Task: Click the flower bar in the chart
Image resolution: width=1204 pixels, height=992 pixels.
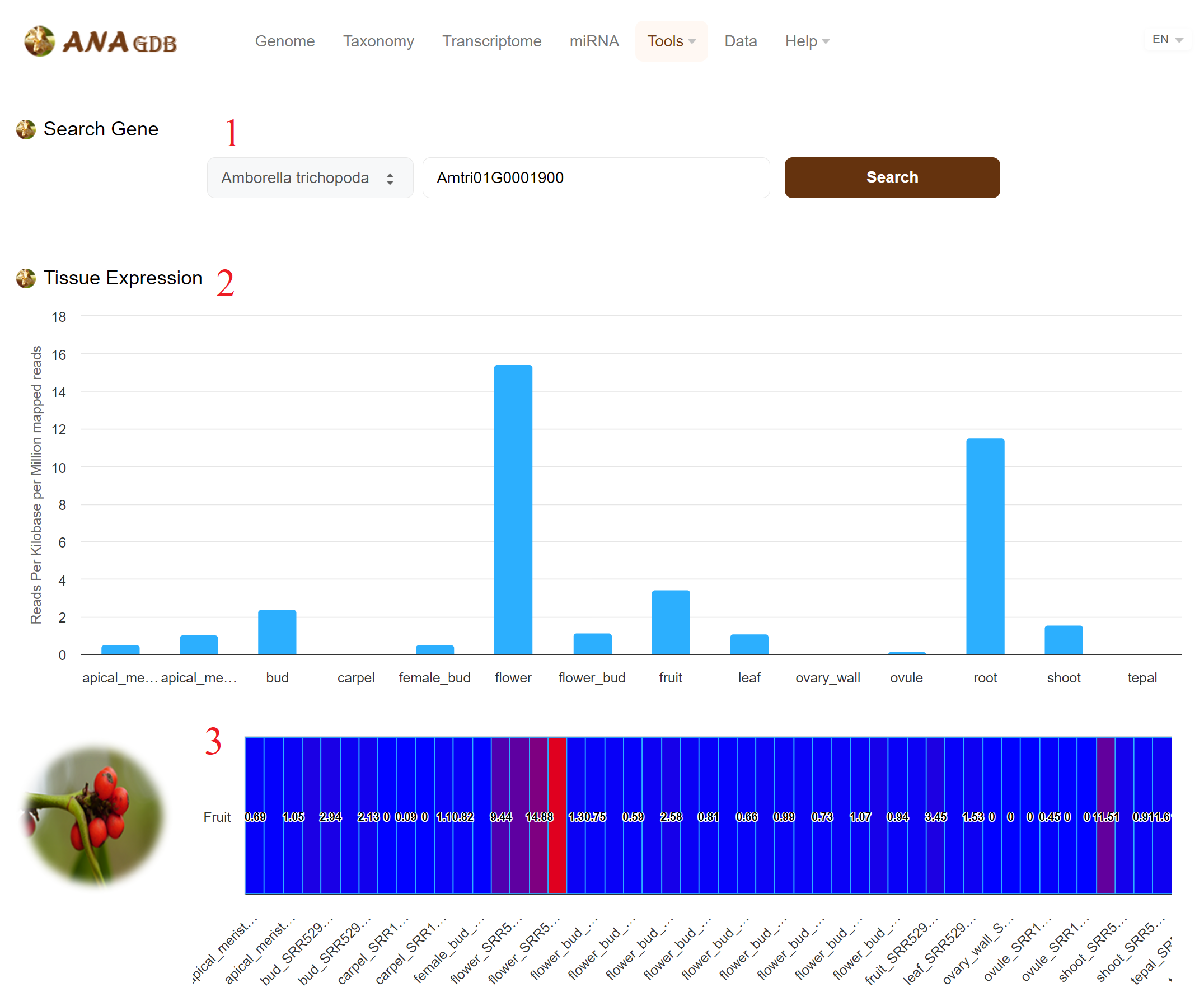Action: 513,508
